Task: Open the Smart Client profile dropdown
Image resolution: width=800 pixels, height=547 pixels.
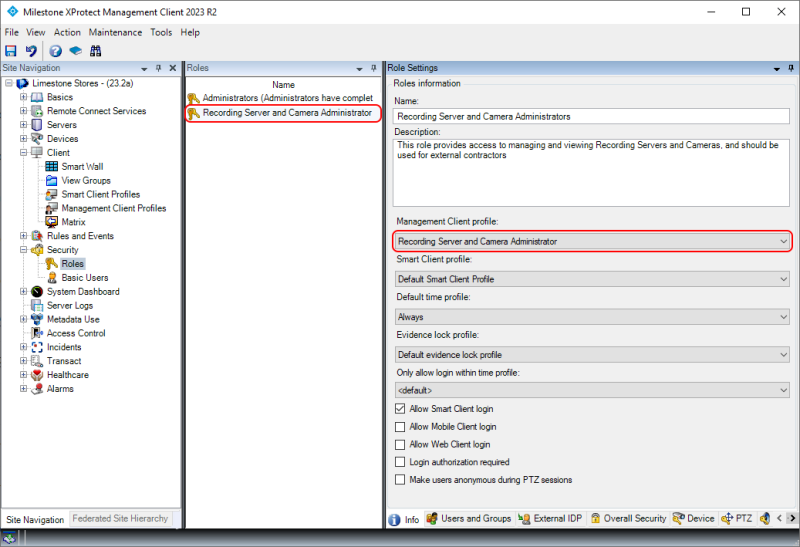Action: click(x=592, y=279)
